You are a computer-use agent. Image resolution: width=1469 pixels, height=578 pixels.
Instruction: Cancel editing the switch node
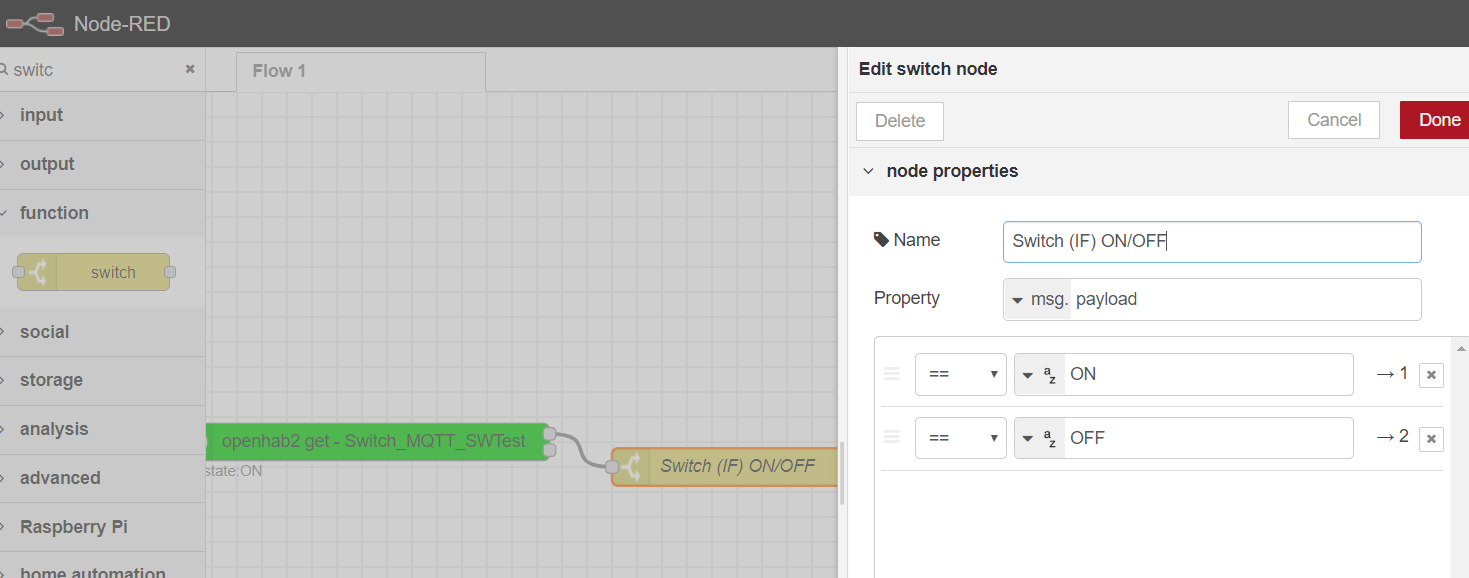(x=1333, y=120)
